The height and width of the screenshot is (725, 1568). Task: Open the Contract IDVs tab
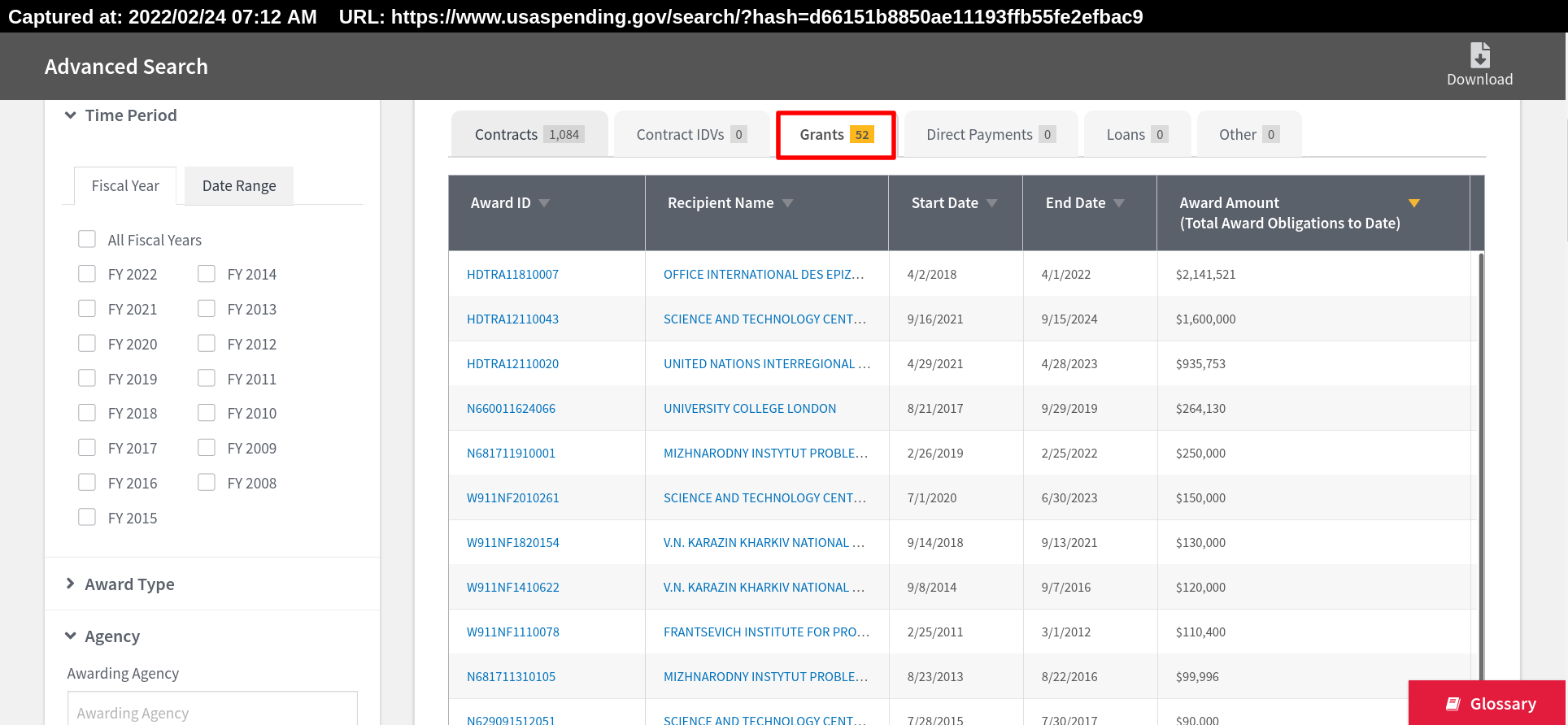click(691, 134)
